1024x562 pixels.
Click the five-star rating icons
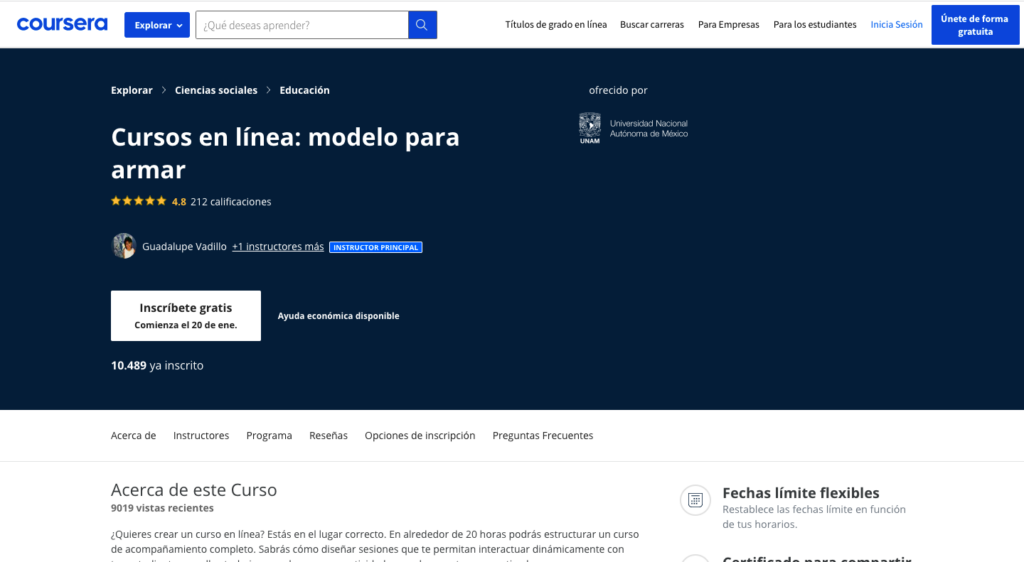point(139,201)
